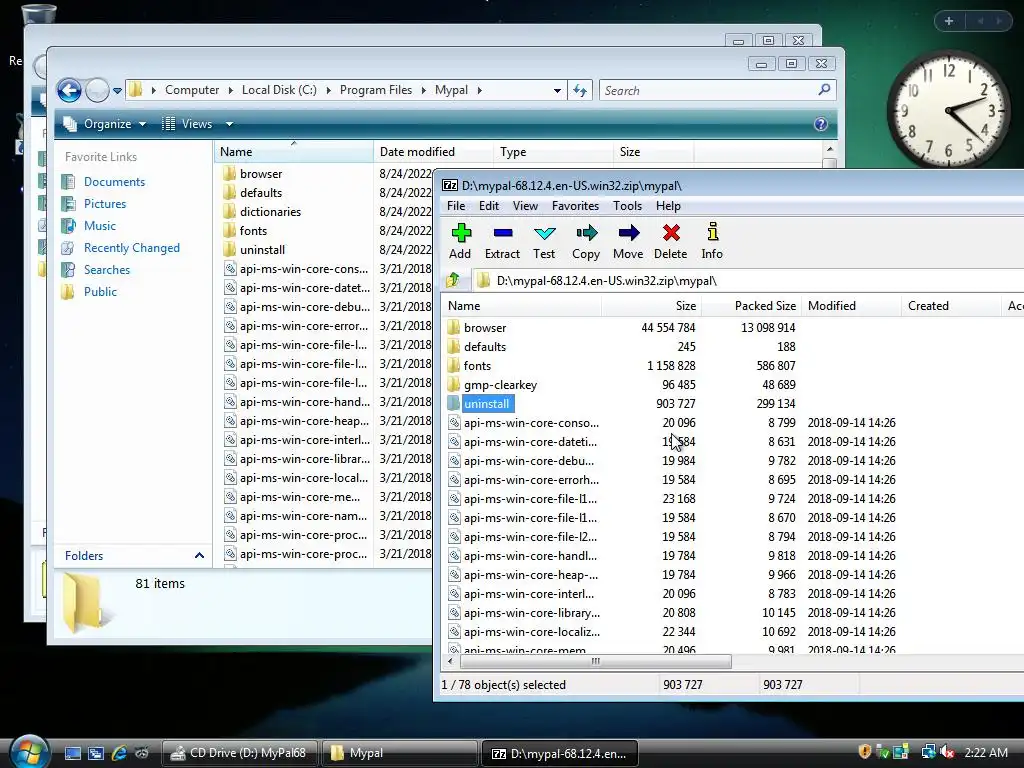Screen dimensions: 1024x768
Task: Go up one folder level in 7-Zip
Action: (x=453, y=281)
